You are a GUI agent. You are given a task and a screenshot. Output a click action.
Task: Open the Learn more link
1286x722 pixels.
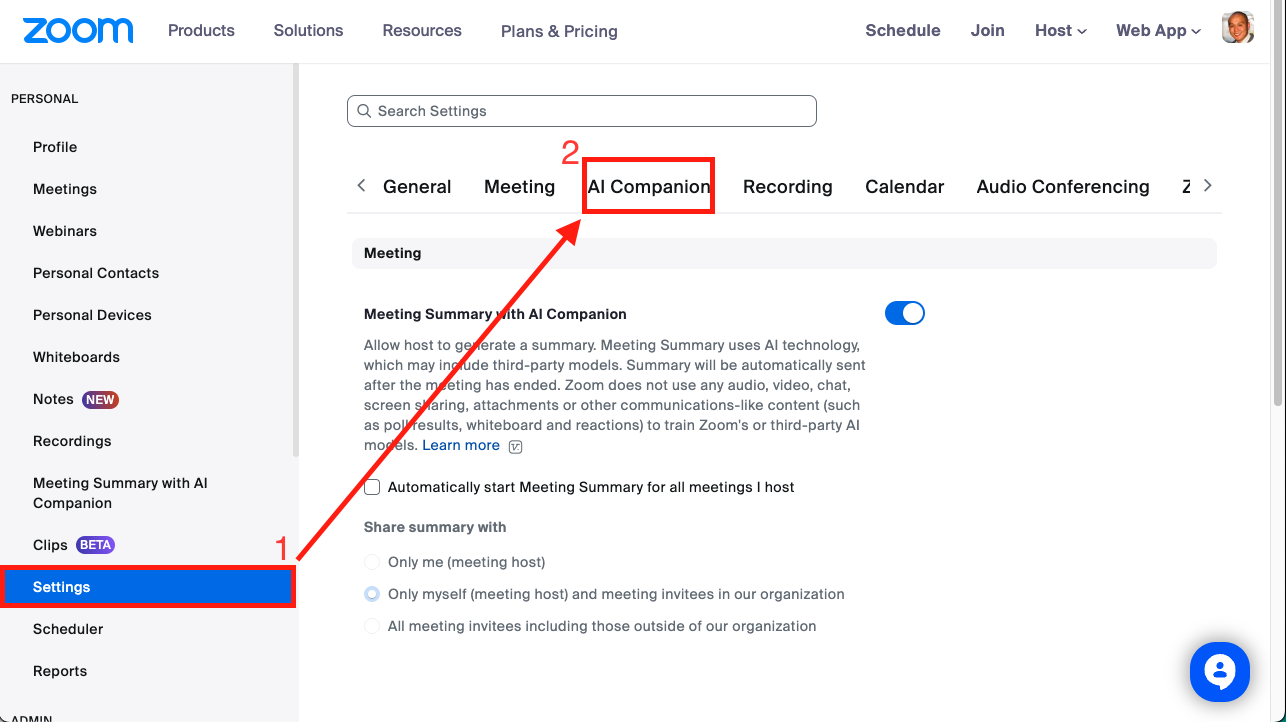click(x=461, y=445)
